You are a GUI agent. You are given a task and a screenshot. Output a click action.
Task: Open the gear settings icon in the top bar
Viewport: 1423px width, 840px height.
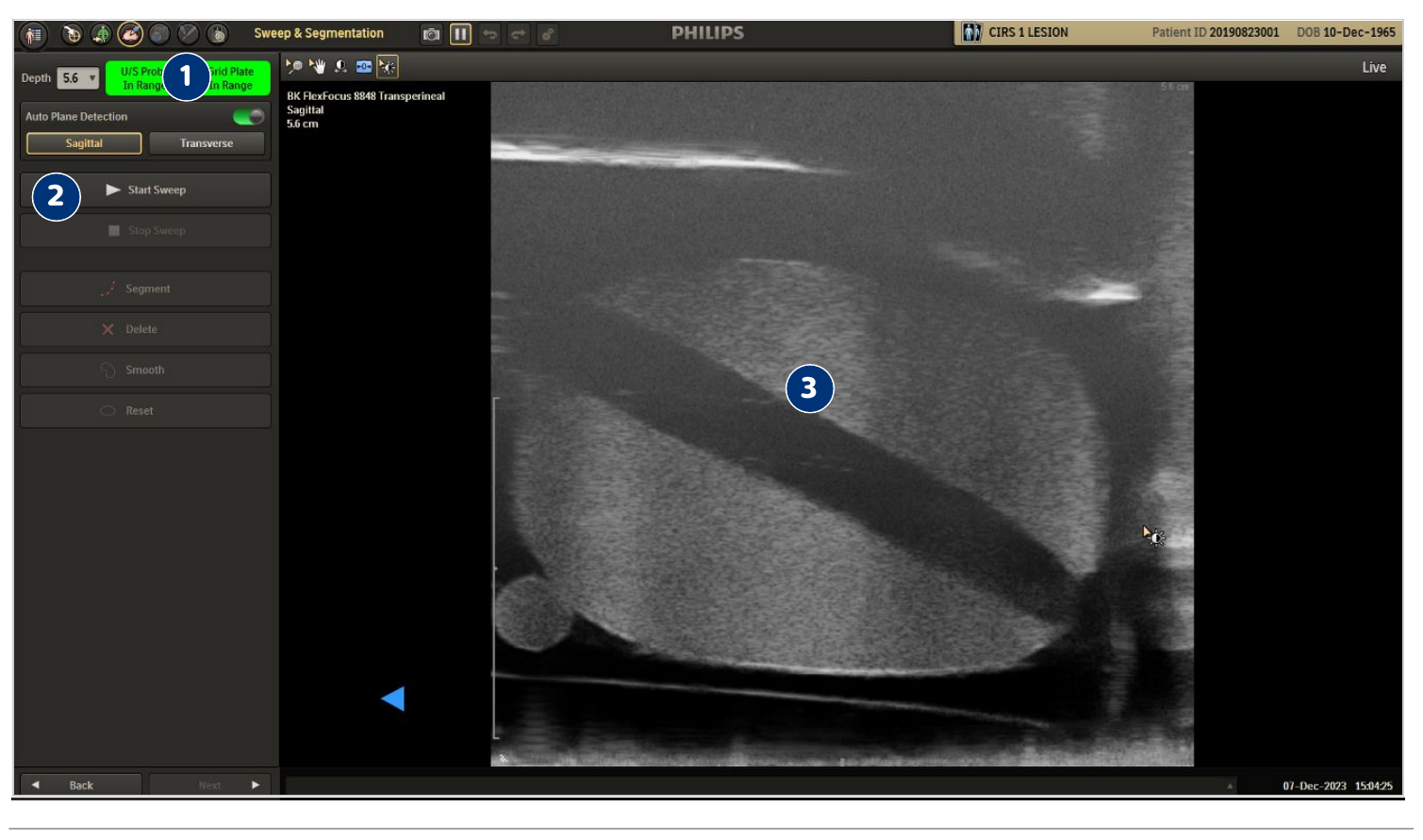548,35
